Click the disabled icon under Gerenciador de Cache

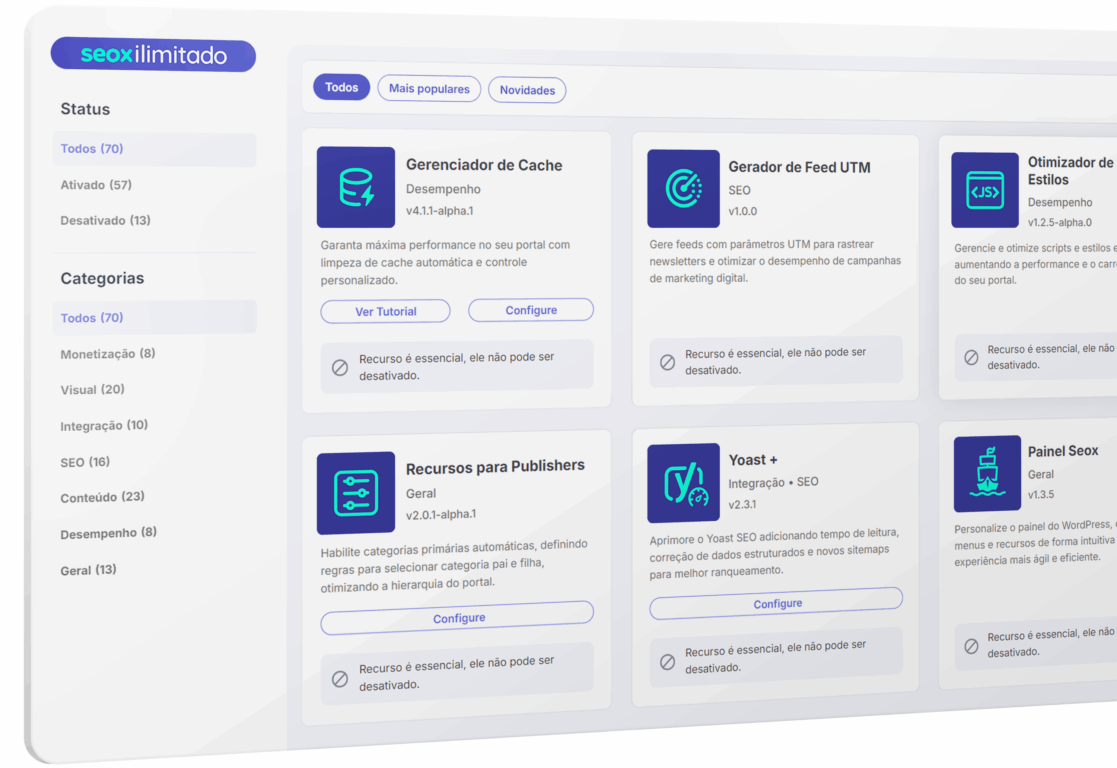tap(340, 367)
